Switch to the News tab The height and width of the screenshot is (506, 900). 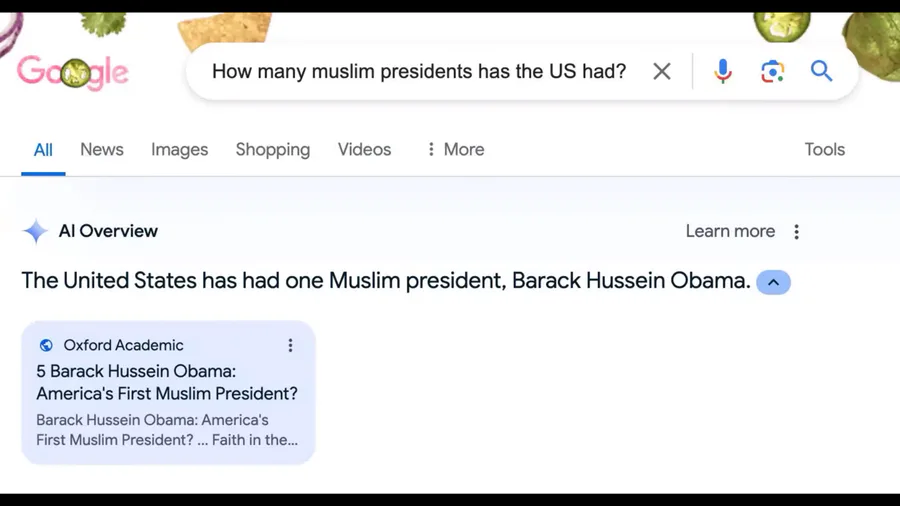102,150
